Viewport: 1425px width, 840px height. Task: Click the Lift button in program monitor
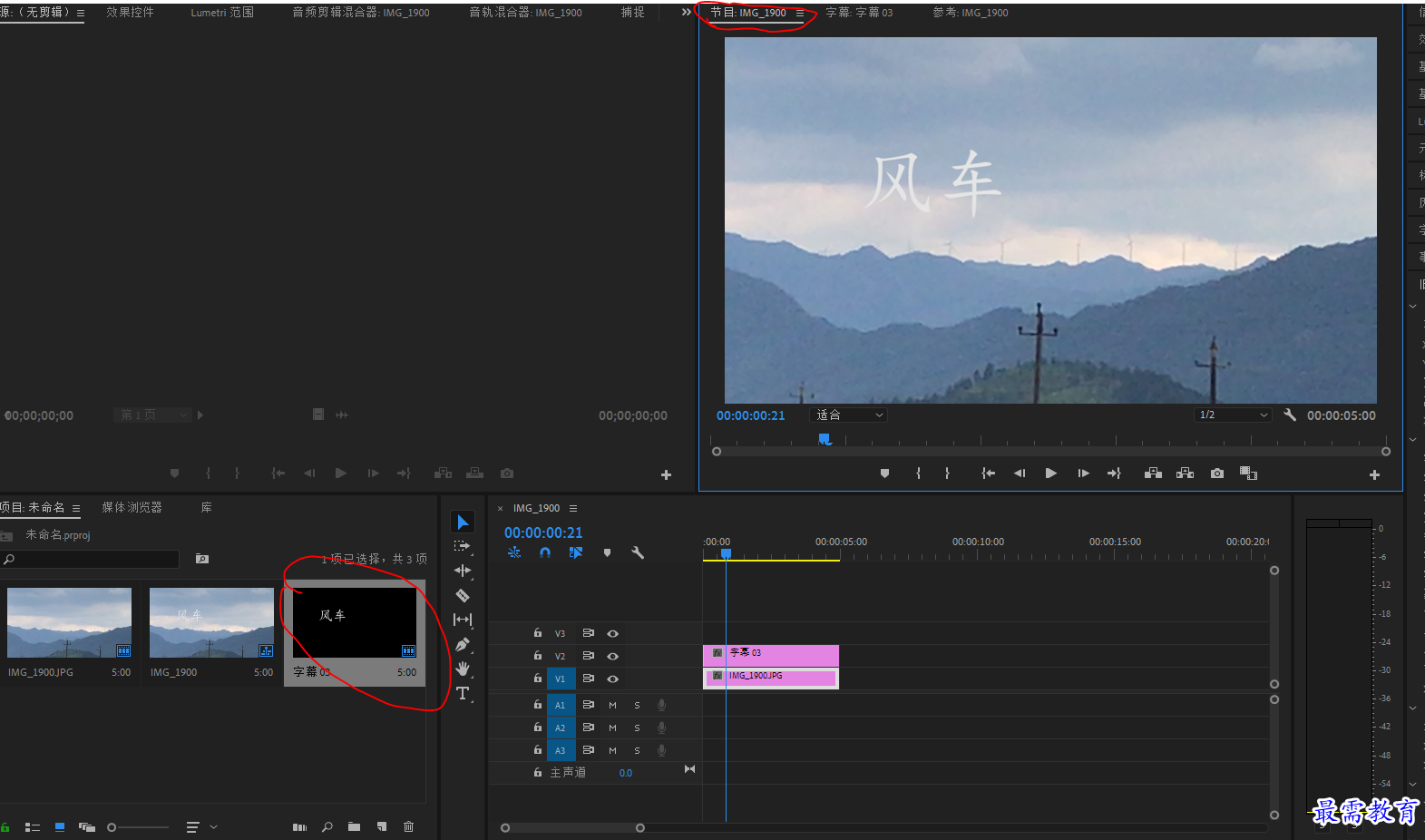pos(1153,474)
